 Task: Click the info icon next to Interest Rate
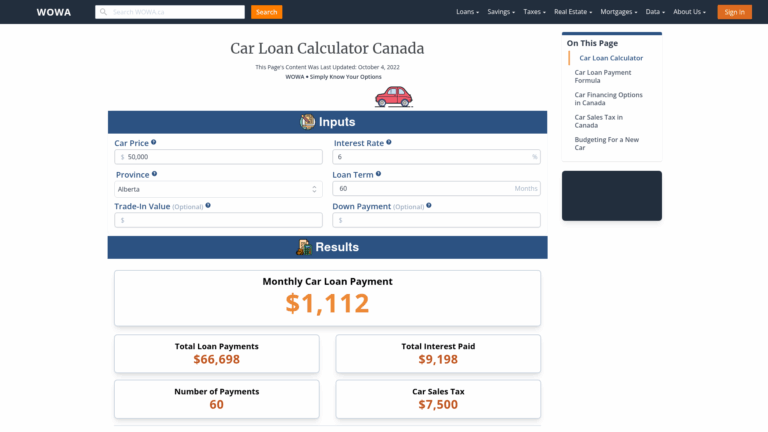pos(389,142)
